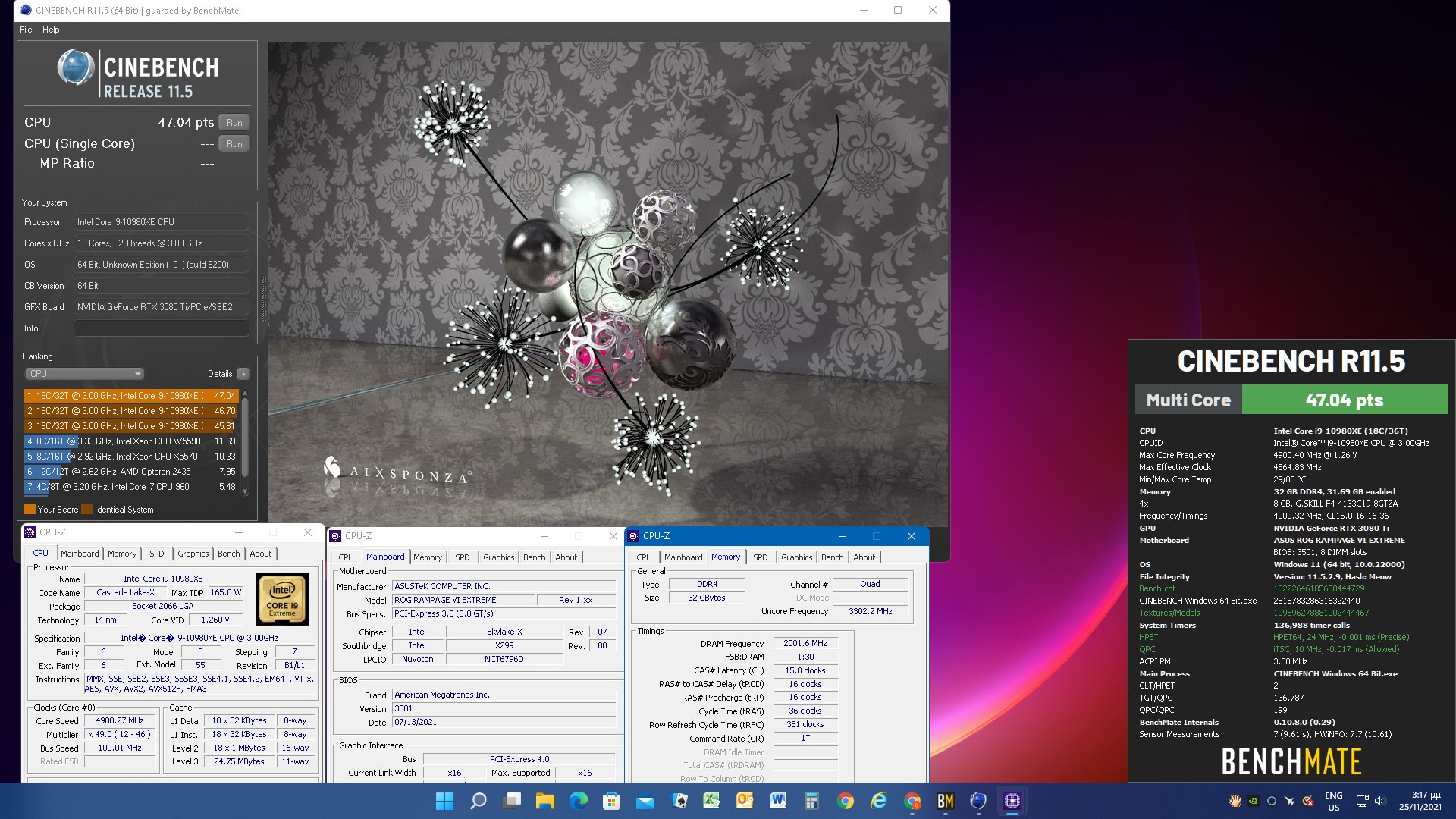1456x819 pixels.
Task: Open the Solitaire cards app on the taskbar
Action: [679, 801]
